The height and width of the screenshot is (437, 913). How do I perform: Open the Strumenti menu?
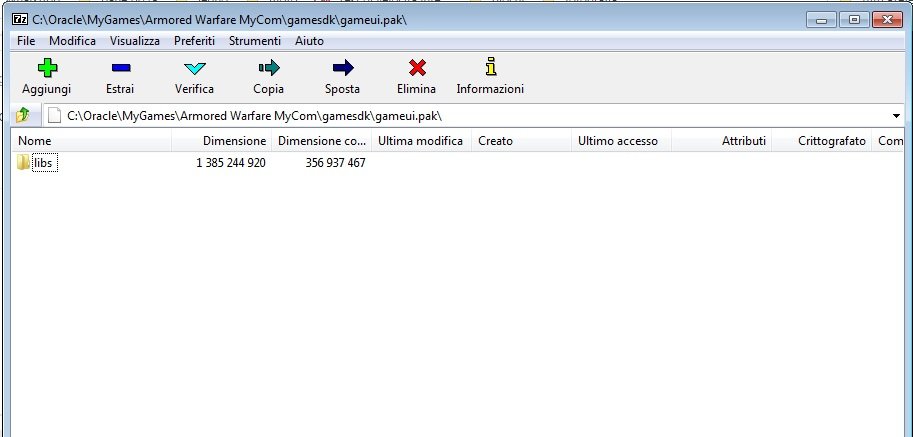255,41
